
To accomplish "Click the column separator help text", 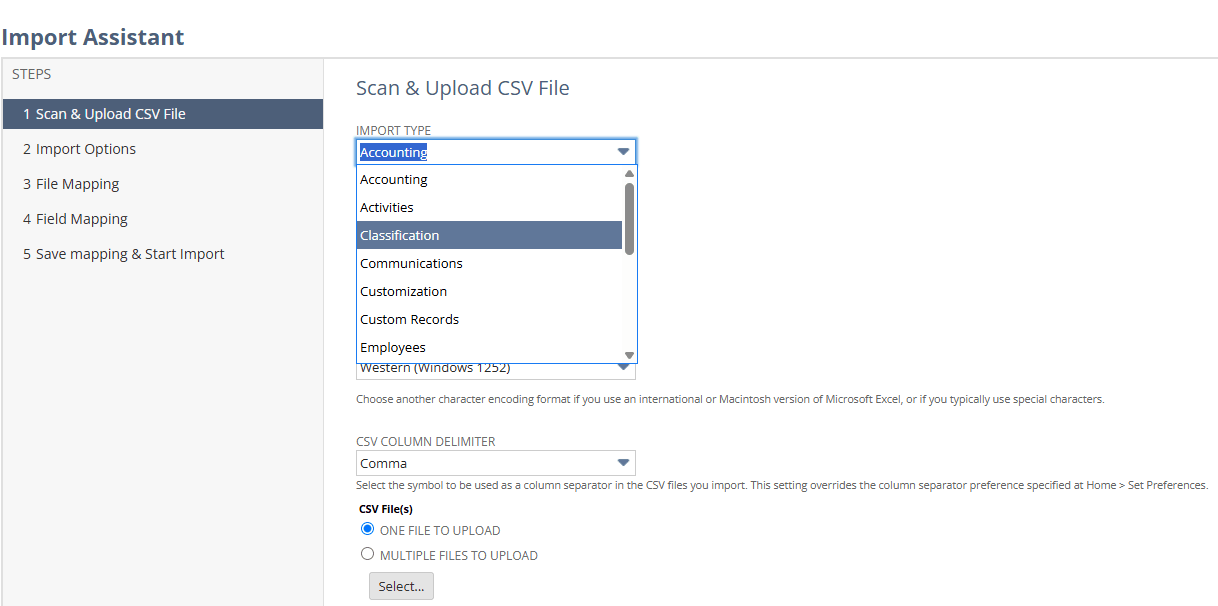I will [782, 485].
